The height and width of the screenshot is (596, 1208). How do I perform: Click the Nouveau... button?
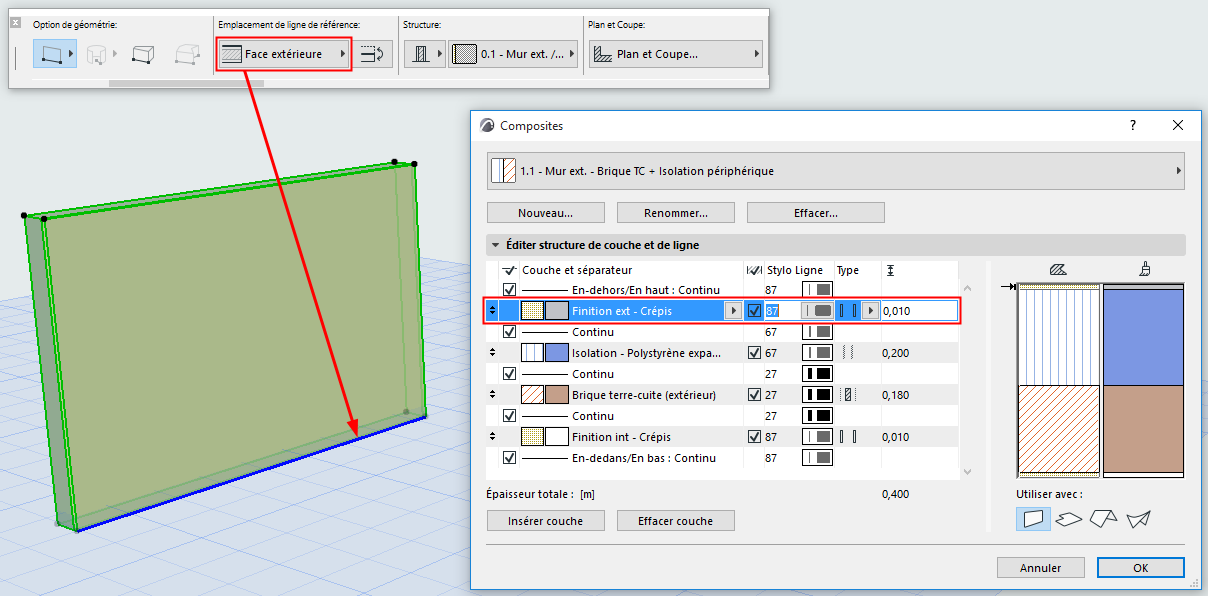pos(546,213)
